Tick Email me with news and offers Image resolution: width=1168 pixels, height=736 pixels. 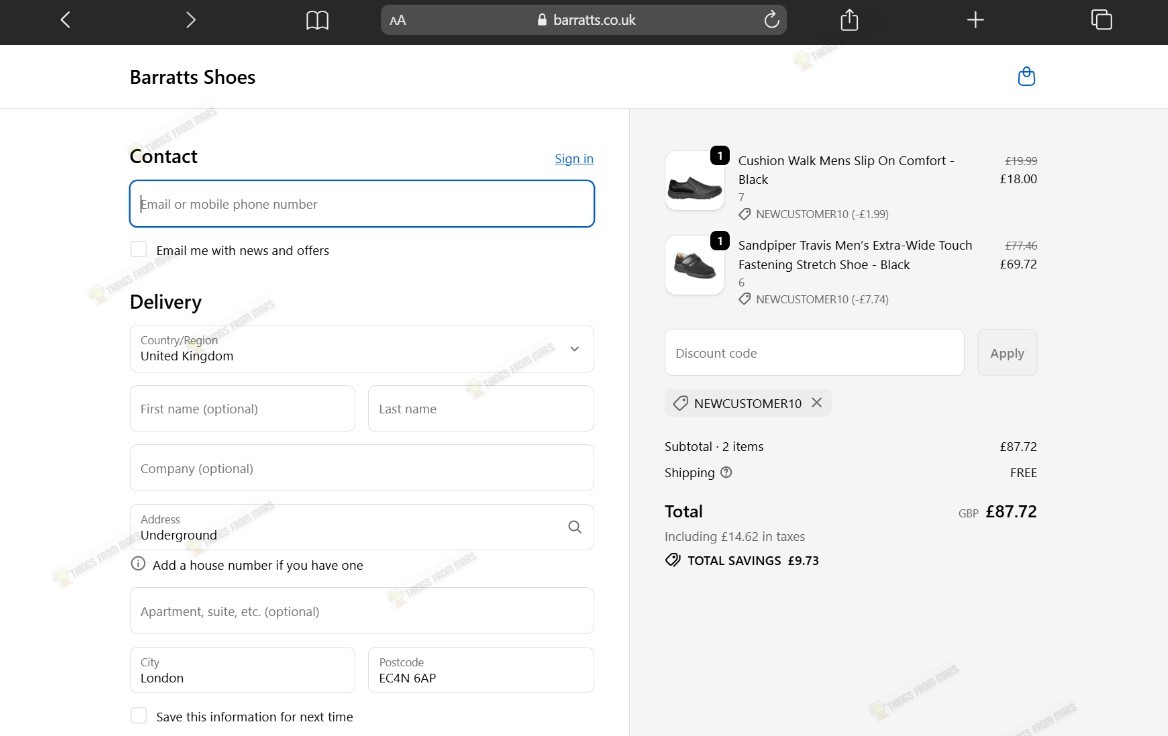pyautogui.click(x=139, y=250)
